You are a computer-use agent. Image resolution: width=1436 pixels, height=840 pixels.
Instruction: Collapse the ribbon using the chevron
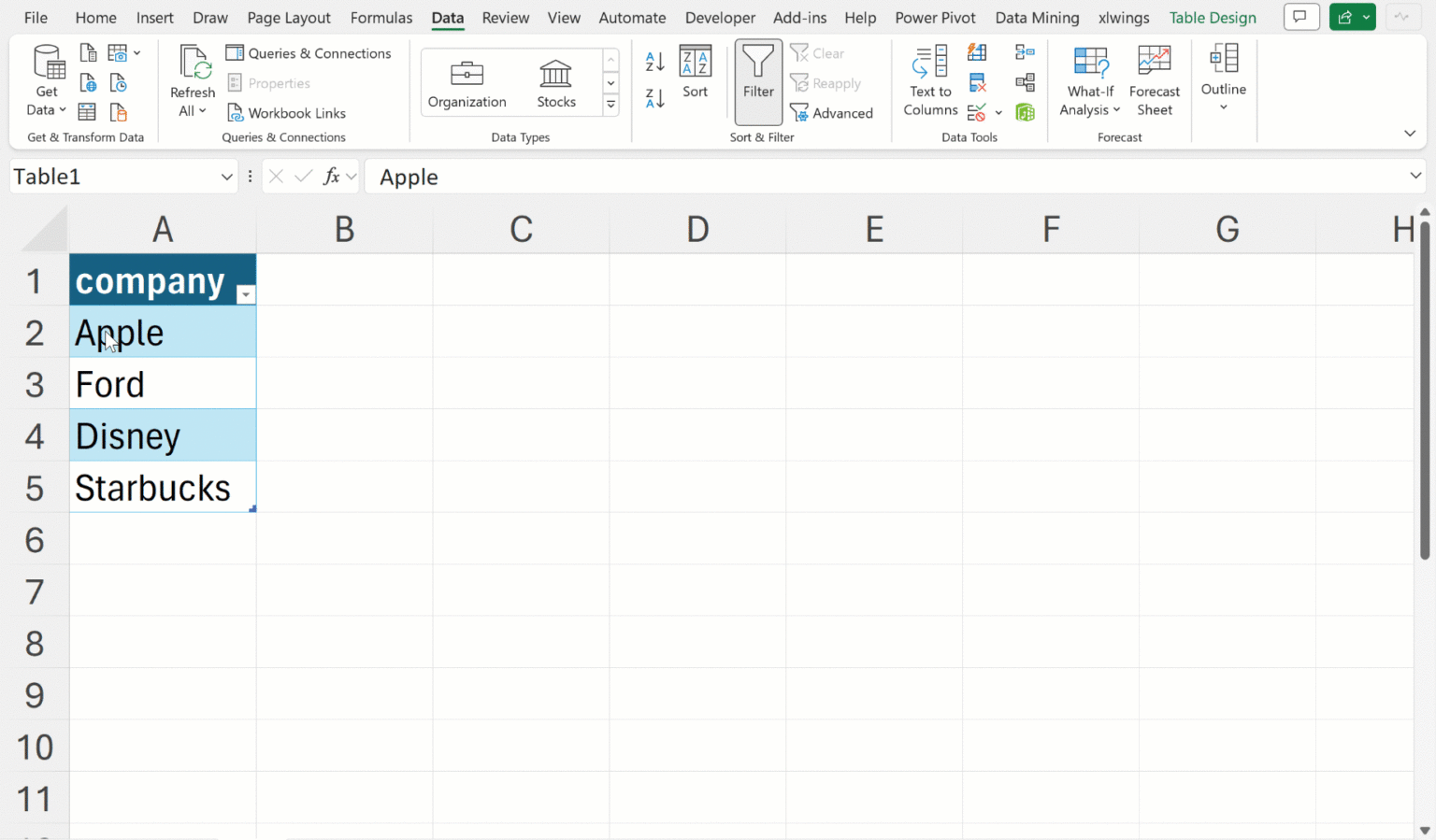(x=1410, y=134)
